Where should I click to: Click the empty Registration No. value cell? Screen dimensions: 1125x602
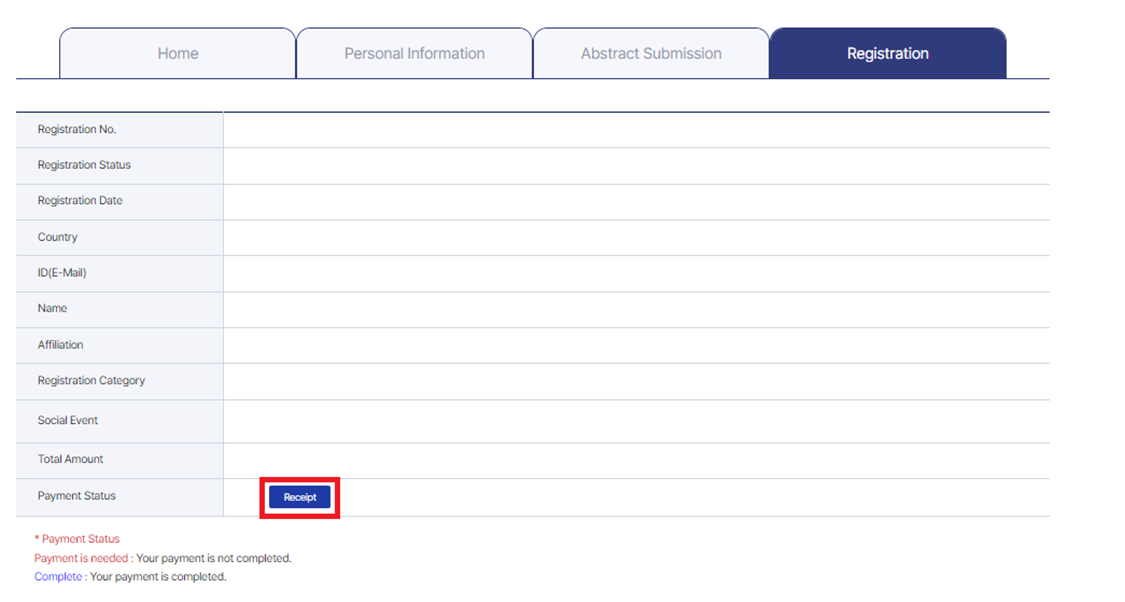[636, 130]
